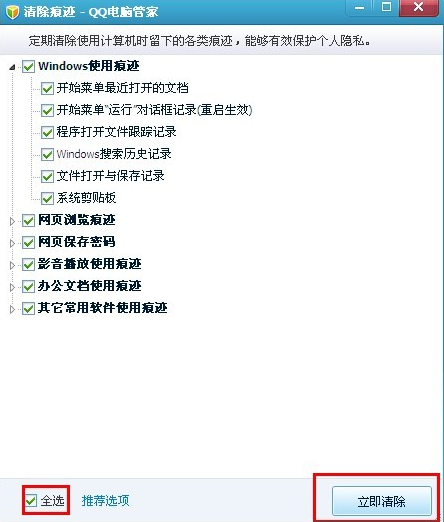Toggle 程序打开文件跟踪记录 checkbox
Viewport: 444px width, 522px height.
(47, 132)
